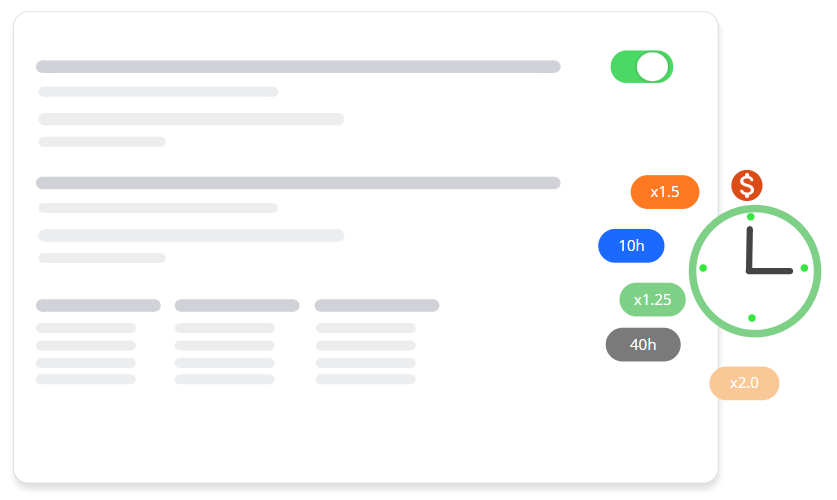Click the clock's top green dot

(x=750, y=217)
